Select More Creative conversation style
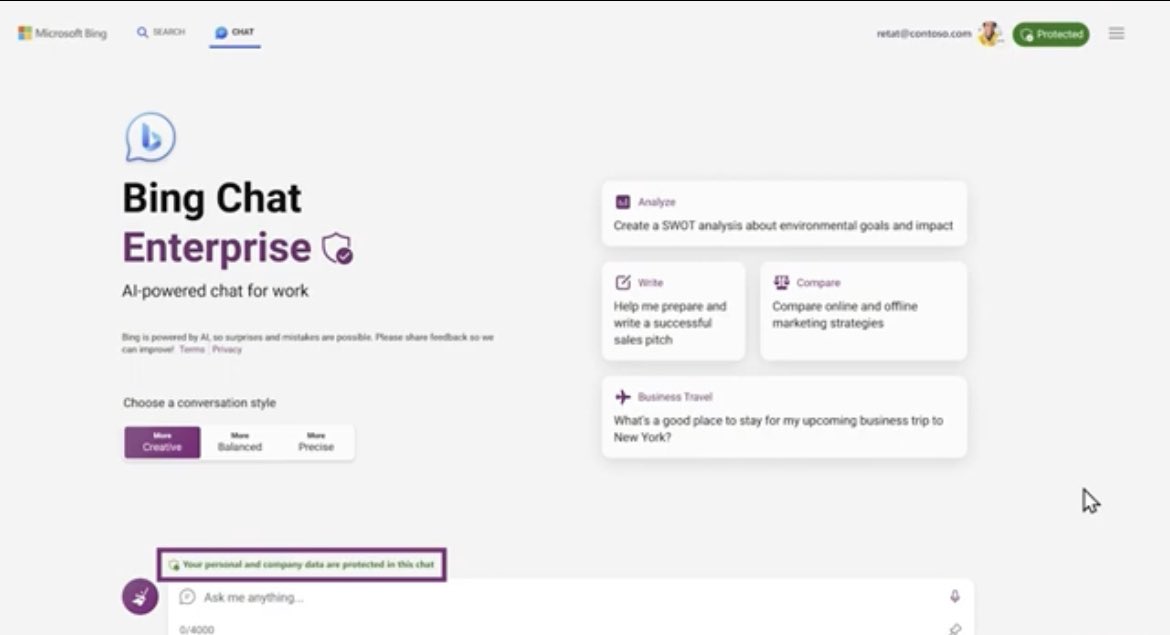This screenshot has height=635, width=1170. pos(162,442)
